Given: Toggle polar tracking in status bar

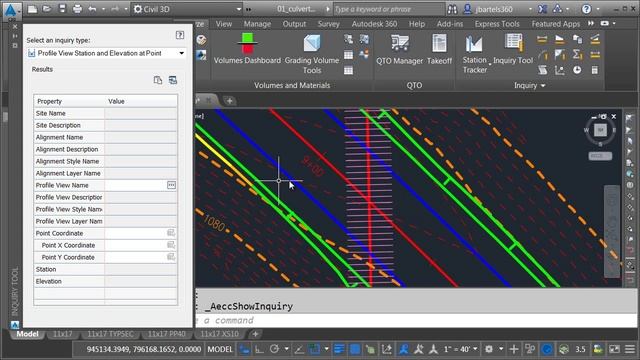Looking at the screenshot, I should click(274, 349).
